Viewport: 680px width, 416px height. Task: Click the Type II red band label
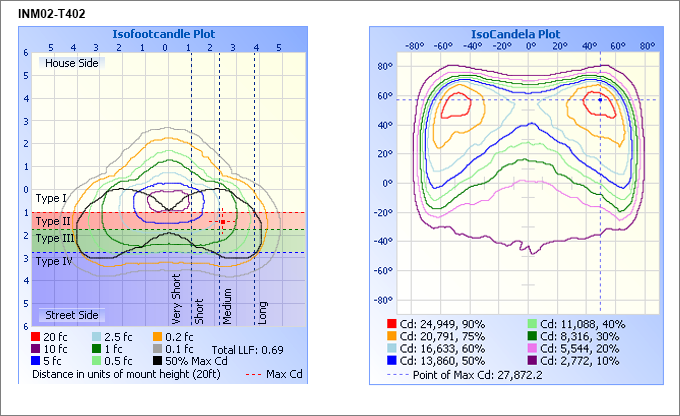52,221
